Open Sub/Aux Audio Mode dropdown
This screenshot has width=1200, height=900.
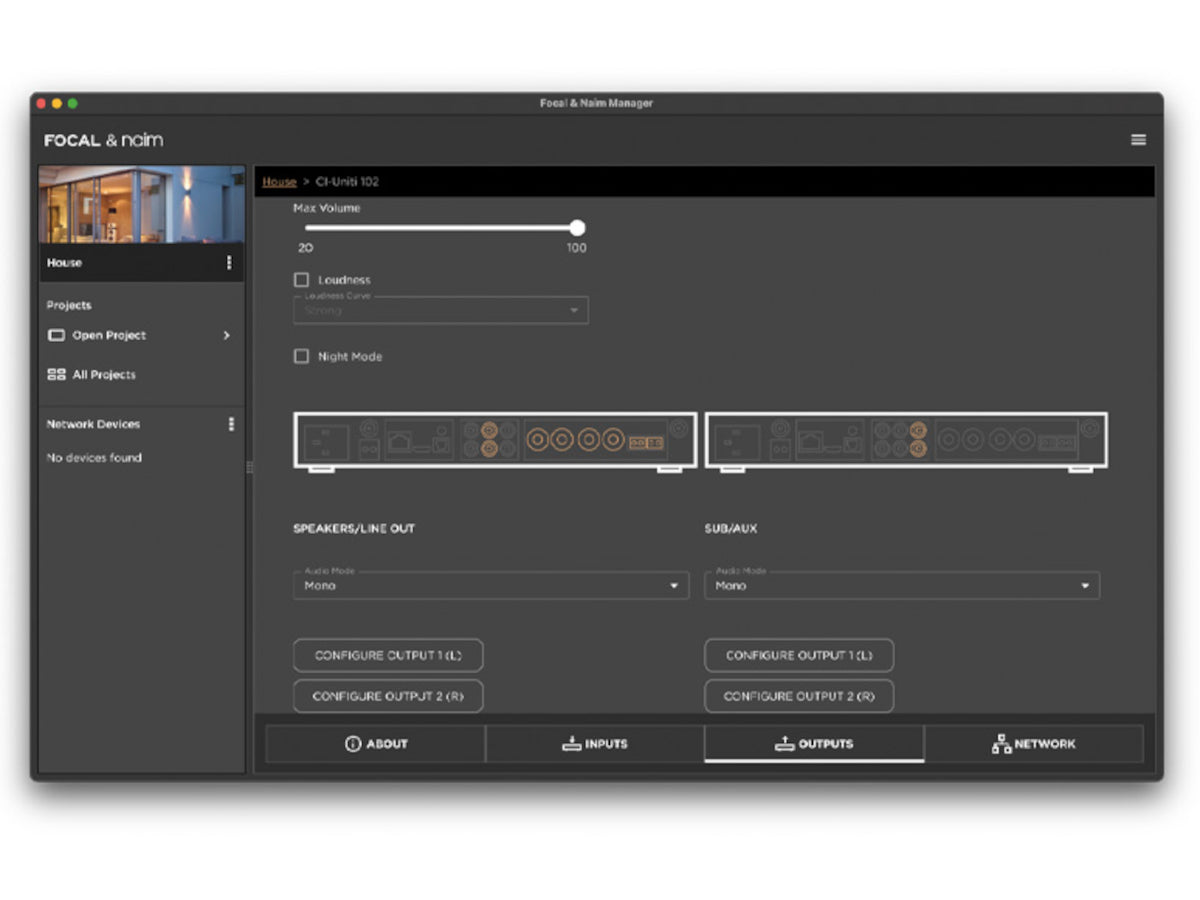[901, 586]
